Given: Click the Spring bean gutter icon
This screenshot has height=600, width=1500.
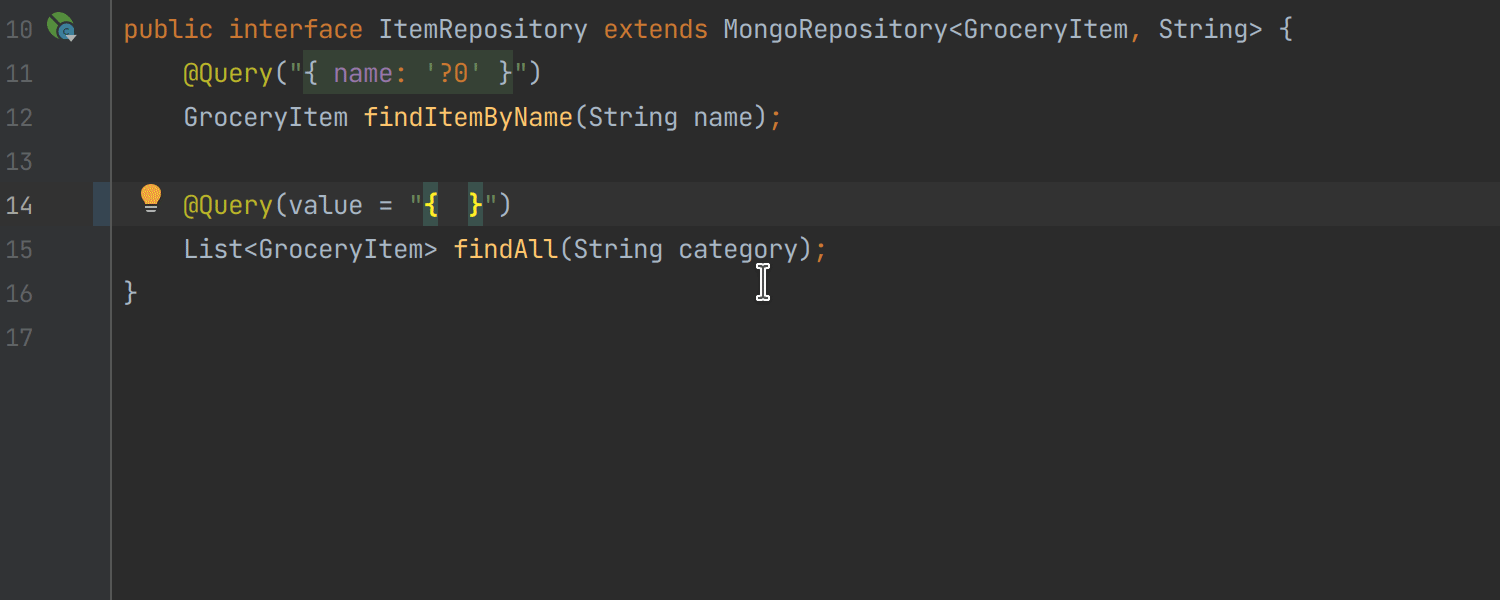Looking at the screenshot, I should 62,27.
